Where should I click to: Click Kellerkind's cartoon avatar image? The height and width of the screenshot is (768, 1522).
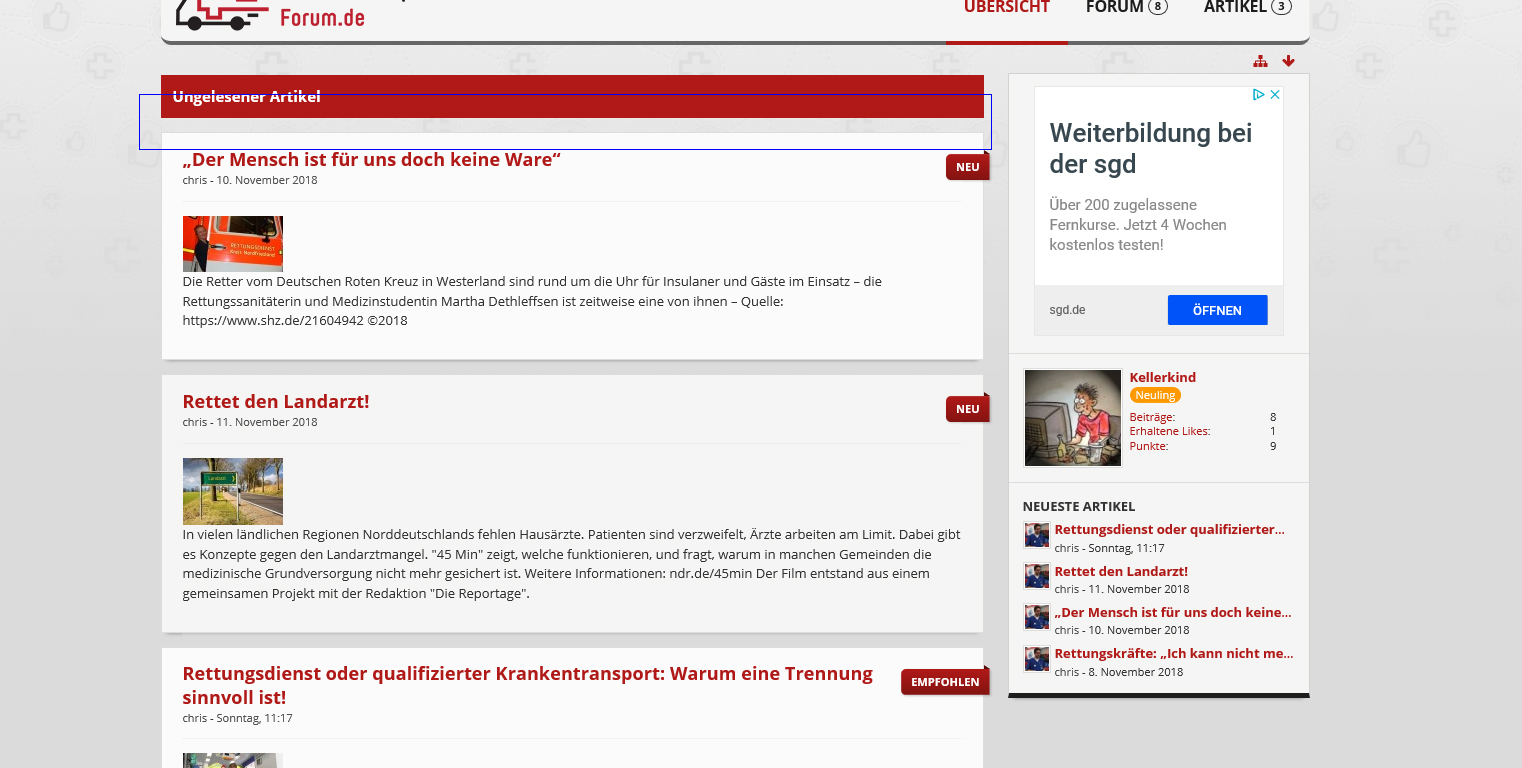click(1073, 418)
